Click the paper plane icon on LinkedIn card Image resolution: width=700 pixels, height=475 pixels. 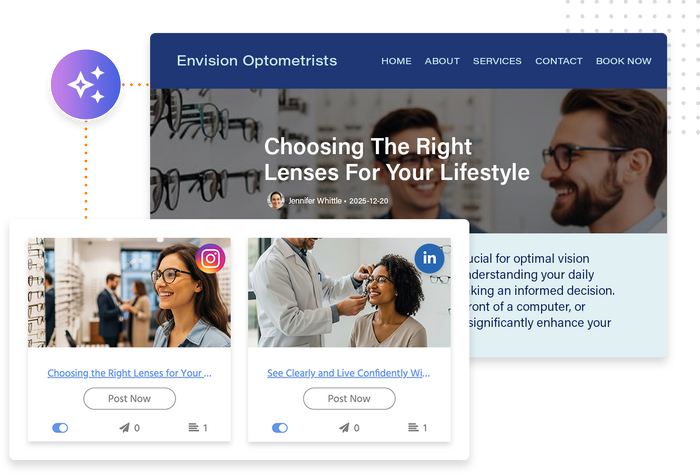click(x=344, y=428)
